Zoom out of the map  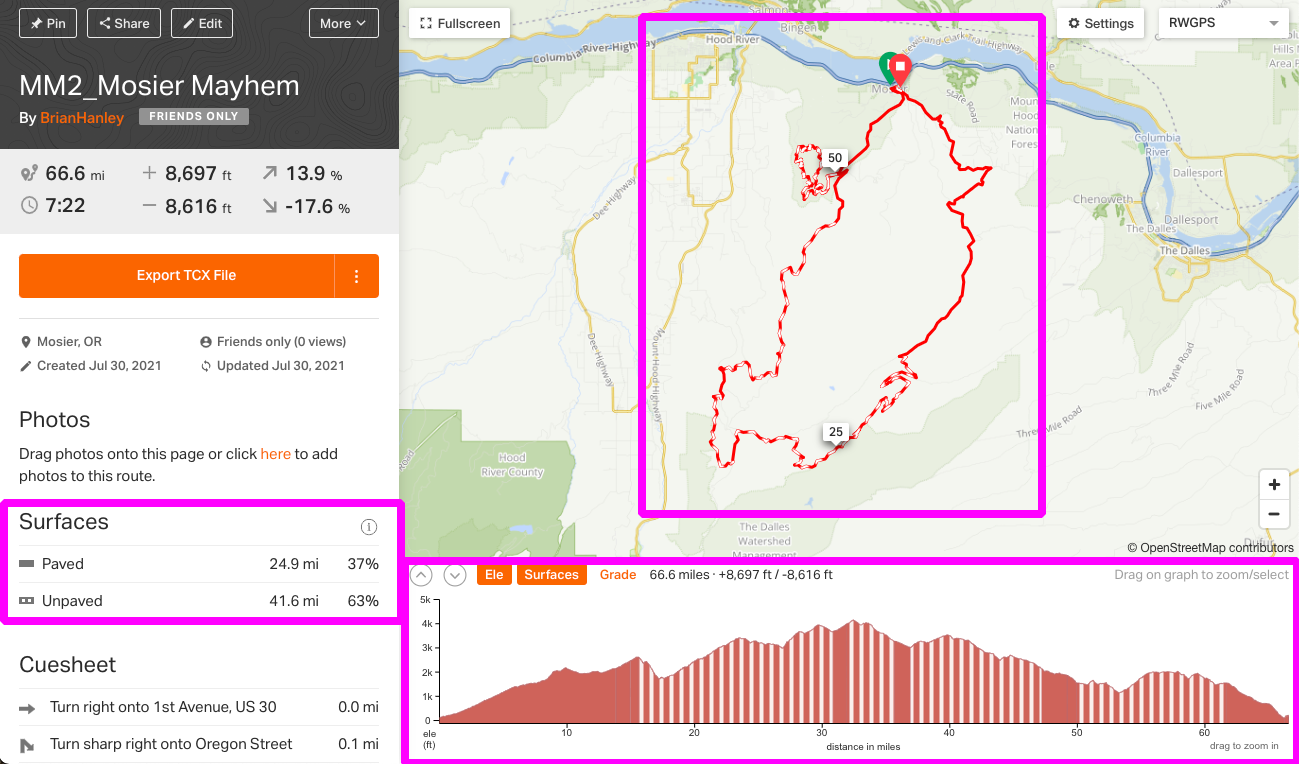click(1274, 515)
